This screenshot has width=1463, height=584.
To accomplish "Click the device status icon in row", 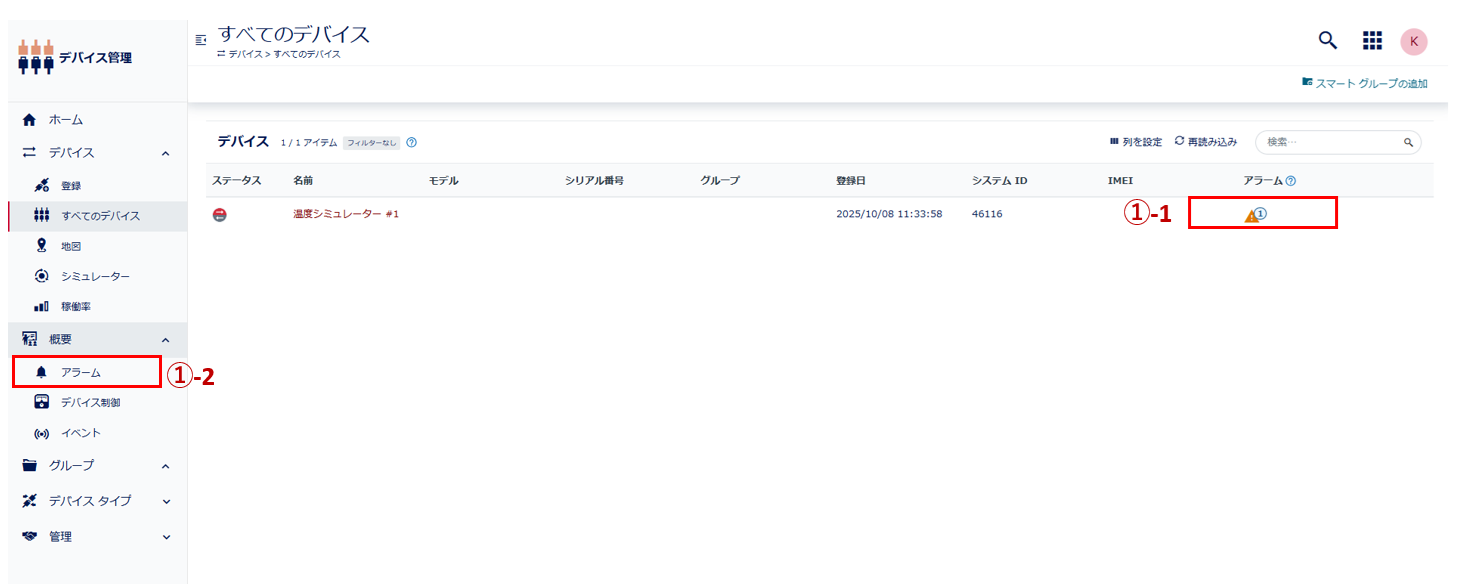I will tap(220, 214).
